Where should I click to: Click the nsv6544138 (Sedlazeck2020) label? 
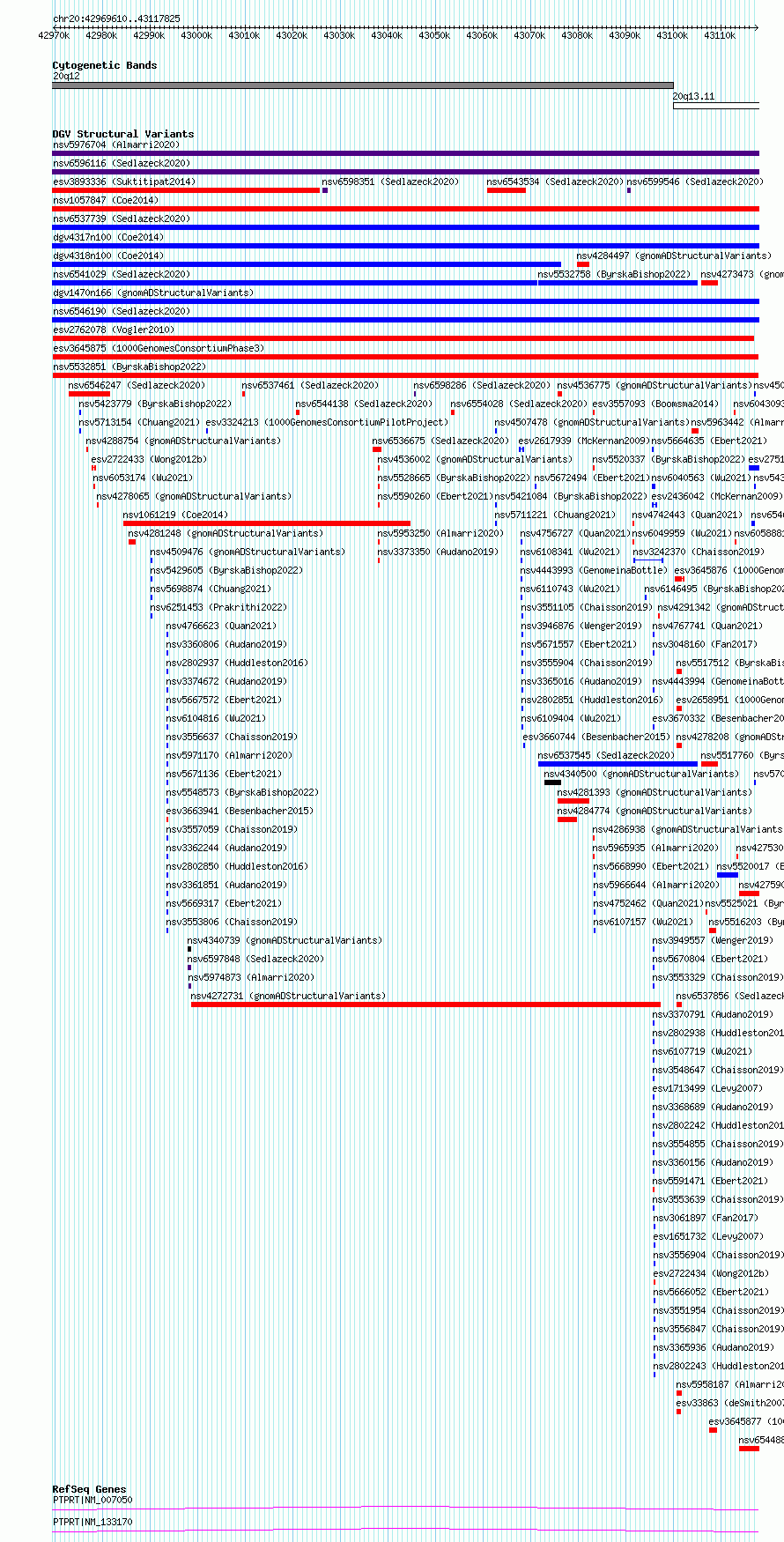click(x=365, y=404)
